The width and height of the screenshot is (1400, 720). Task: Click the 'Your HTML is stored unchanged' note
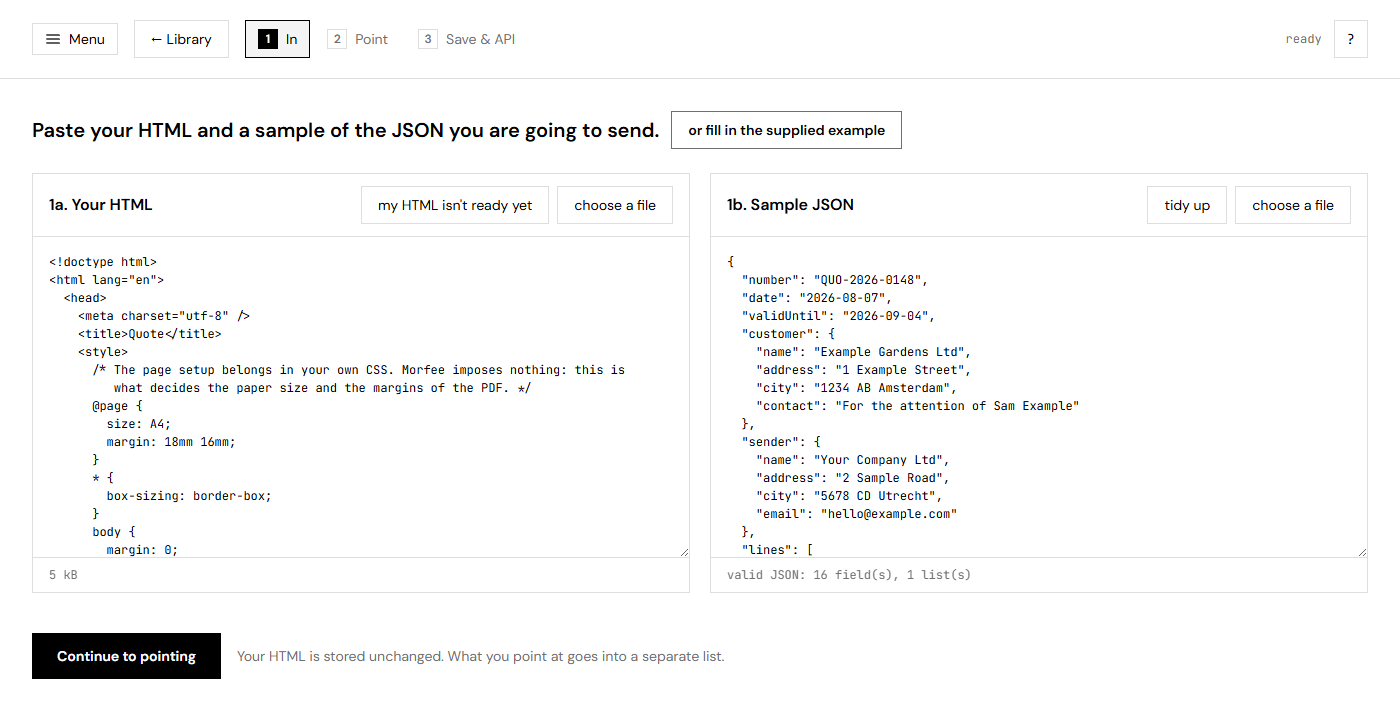click(x=480, y=656)
